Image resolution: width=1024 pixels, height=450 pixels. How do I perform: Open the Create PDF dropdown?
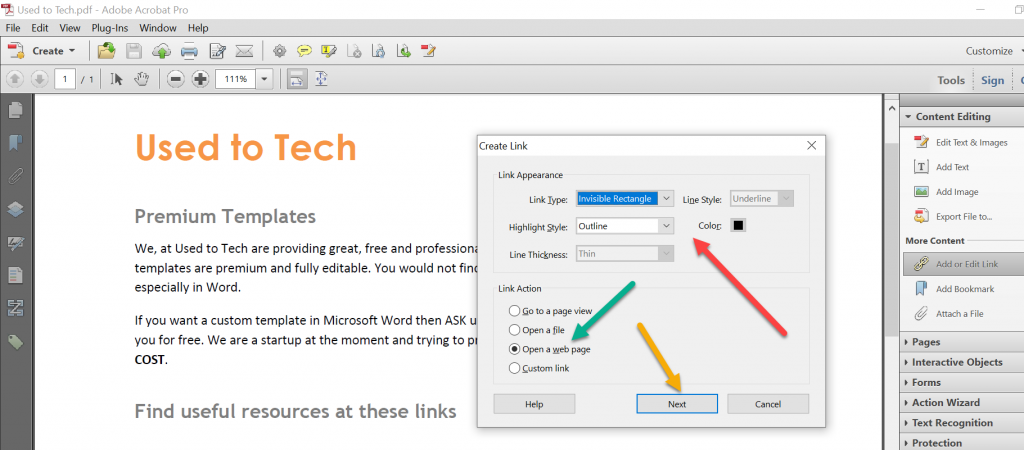tap(42, 50)
